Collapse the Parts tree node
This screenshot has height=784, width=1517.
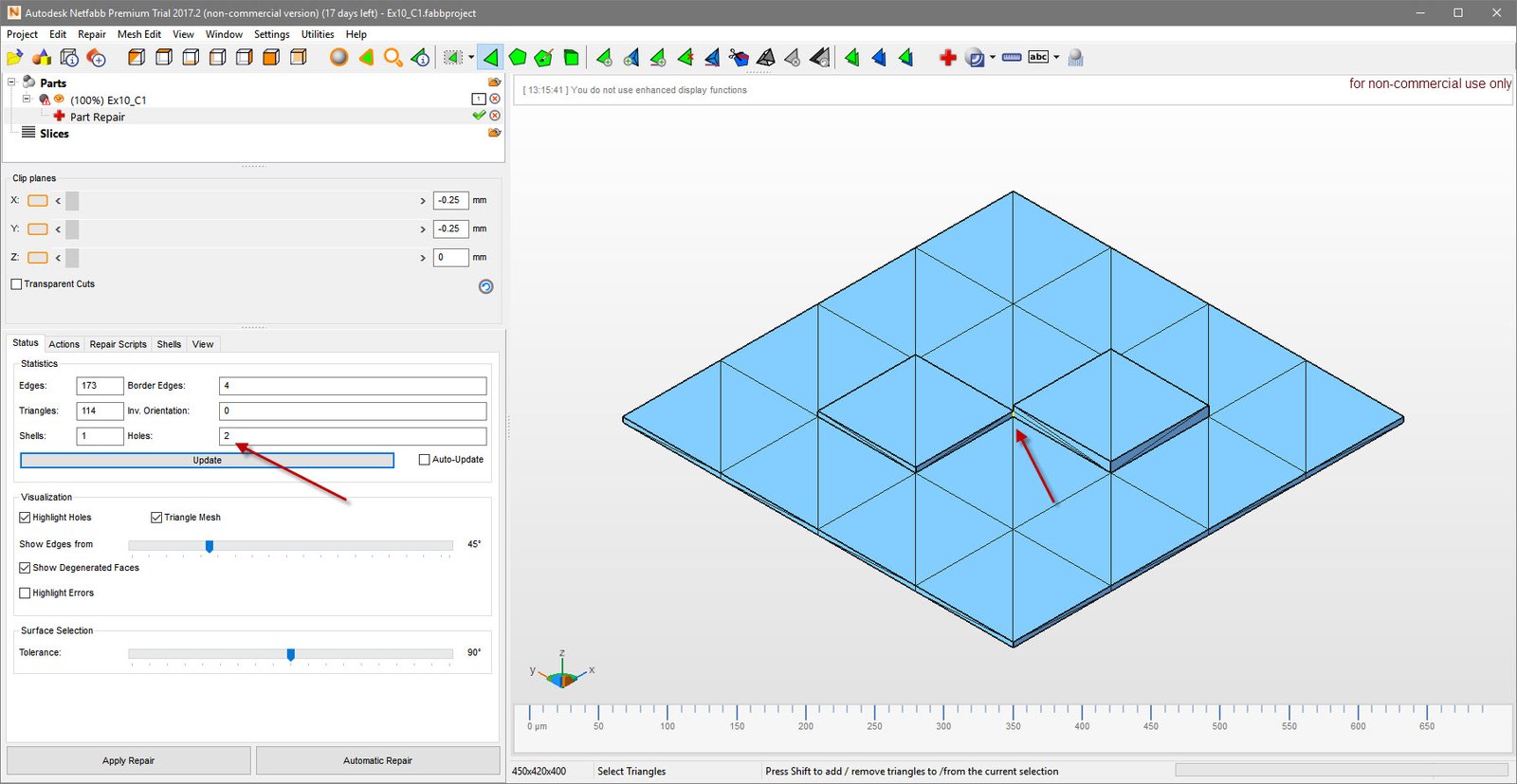pos(12,82)
